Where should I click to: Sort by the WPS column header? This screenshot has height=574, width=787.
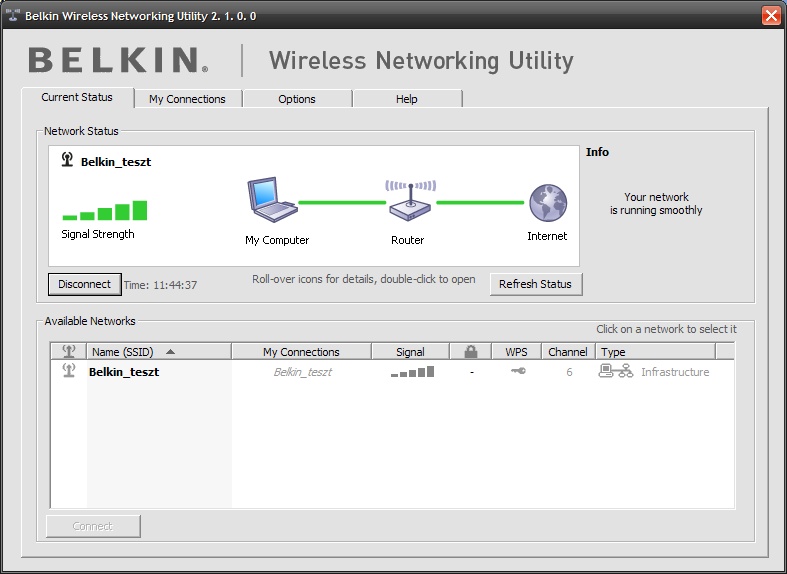(516, 352)
